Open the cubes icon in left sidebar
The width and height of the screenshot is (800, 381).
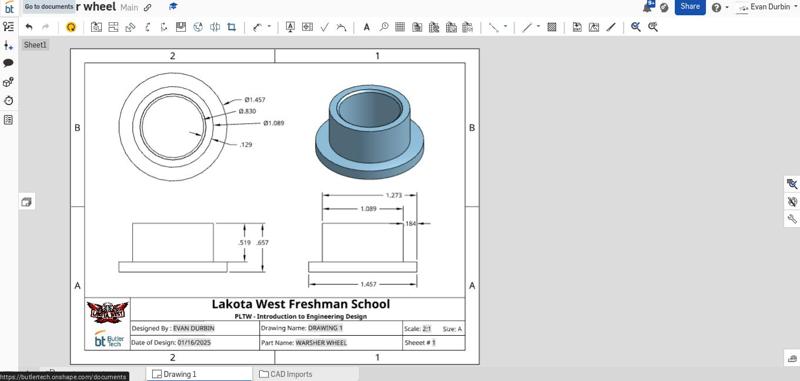pos(8,82)
